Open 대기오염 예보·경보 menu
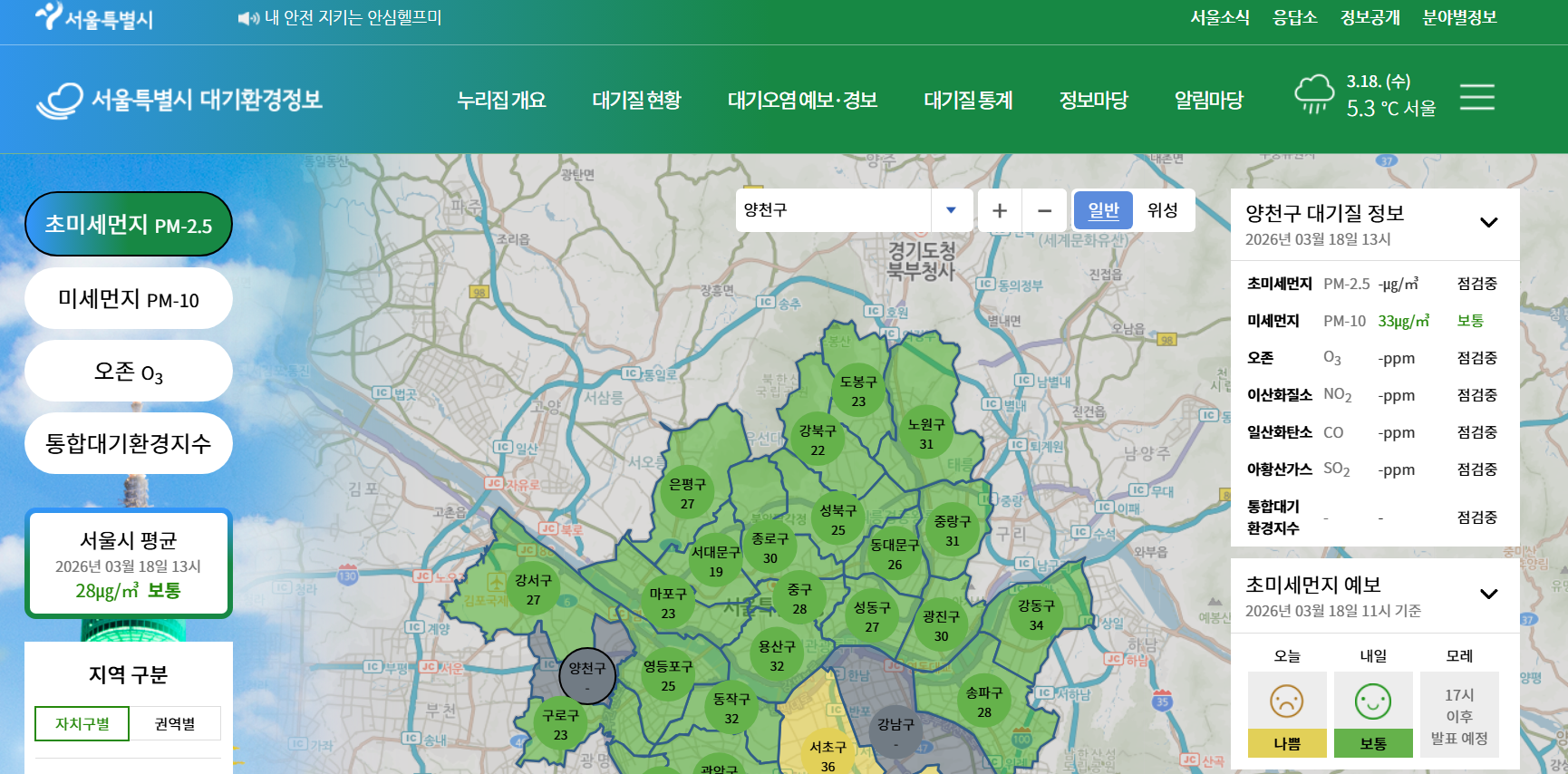Screen dimensions: 1568x774 point(802,100)
